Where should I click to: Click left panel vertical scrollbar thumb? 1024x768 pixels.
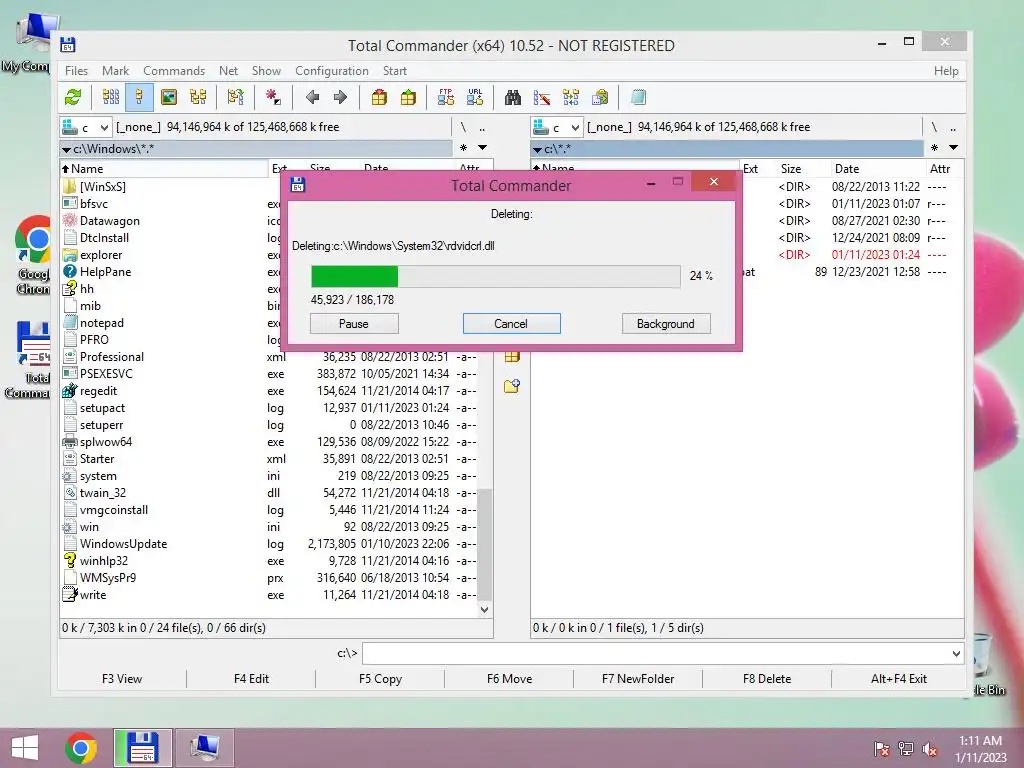pos(484,545)
